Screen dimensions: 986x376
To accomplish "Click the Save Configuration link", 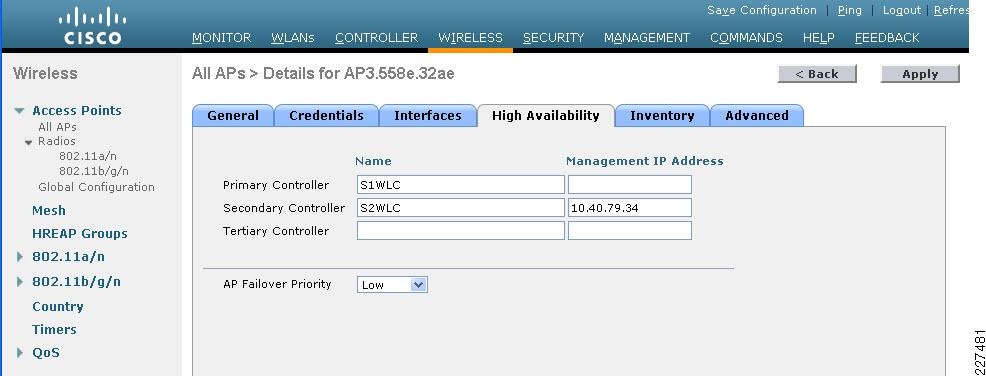I will click(x=762, y=10).
